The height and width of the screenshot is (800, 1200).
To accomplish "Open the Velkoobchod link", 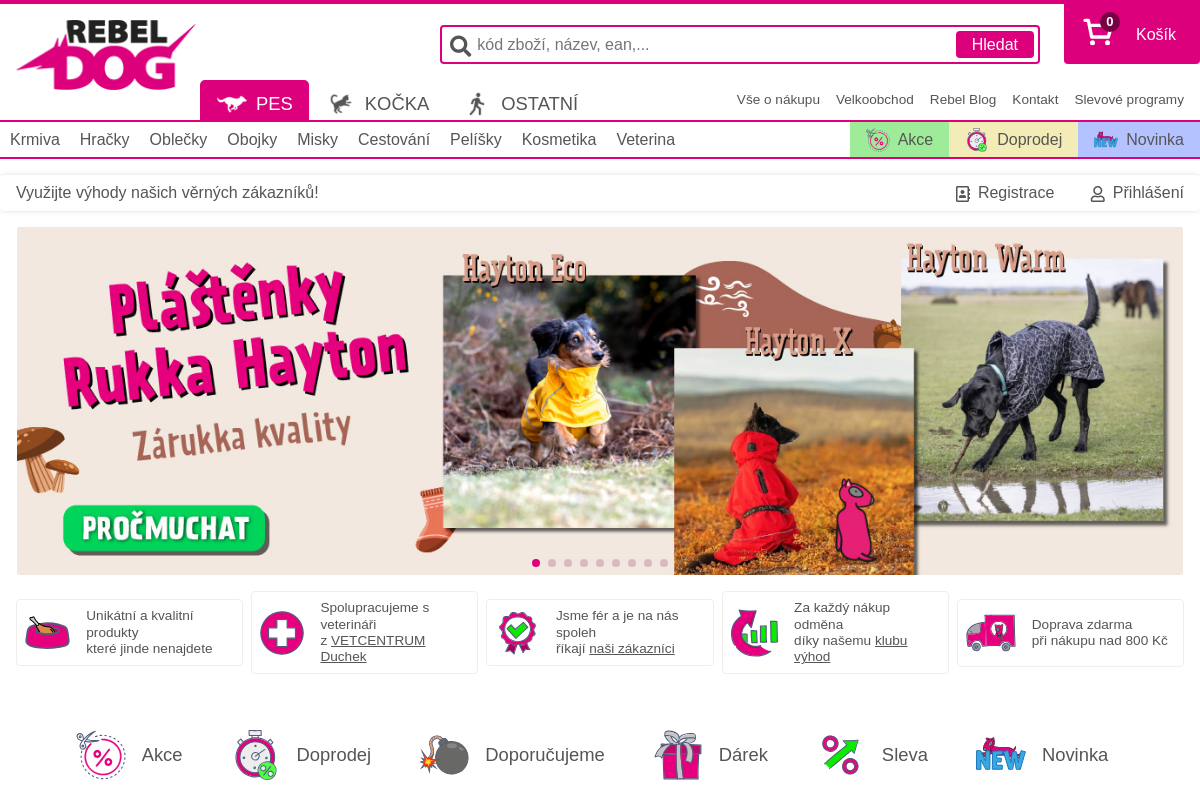I will click(875, 99).
